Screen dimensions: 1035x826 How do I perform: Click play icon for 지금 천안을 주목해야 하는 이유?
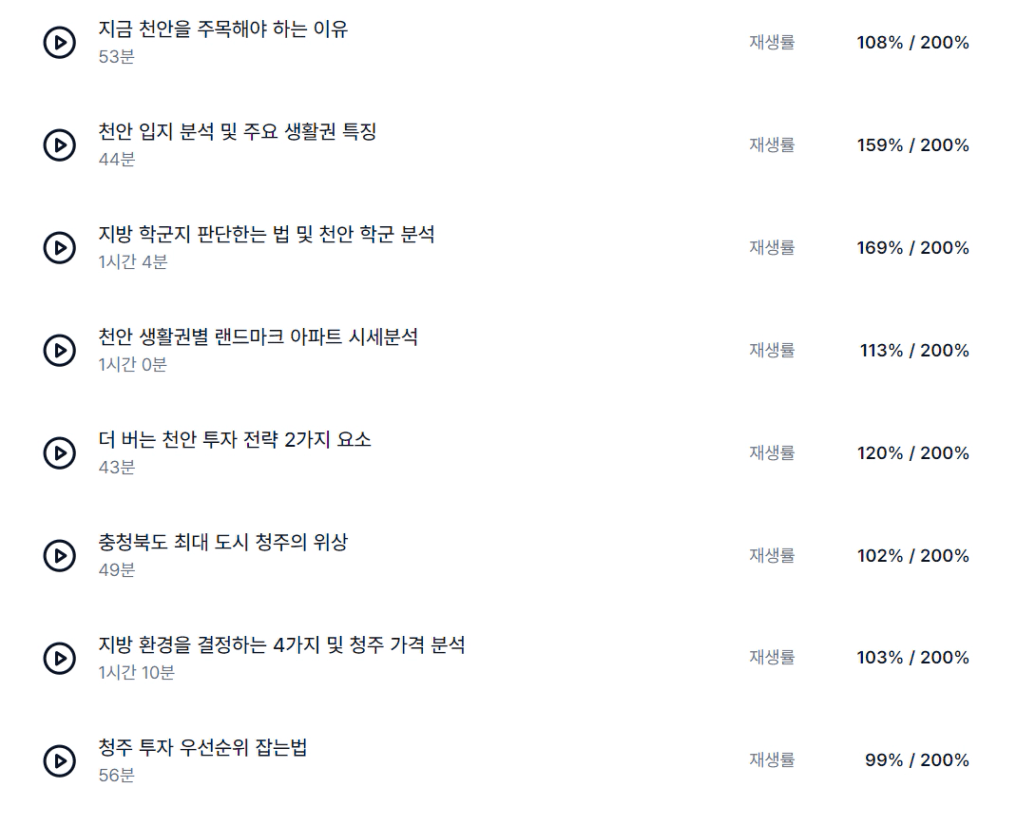click(x=60, y=43)
